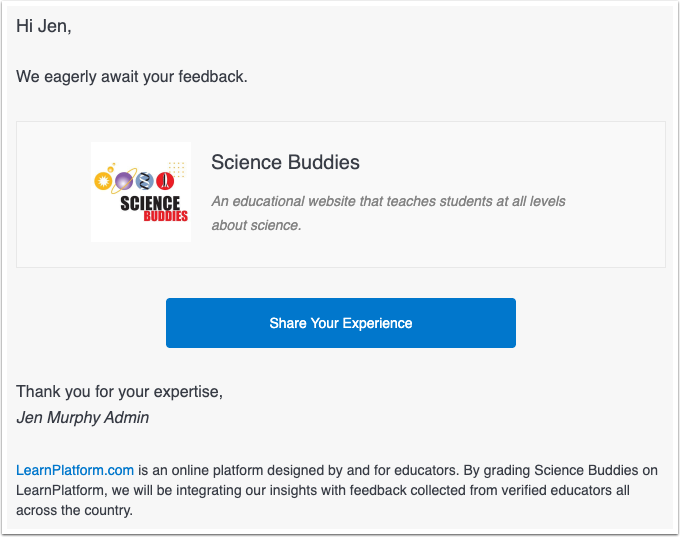
Task: Click the Share Your Experience button
Action: [x=340, y=323]
